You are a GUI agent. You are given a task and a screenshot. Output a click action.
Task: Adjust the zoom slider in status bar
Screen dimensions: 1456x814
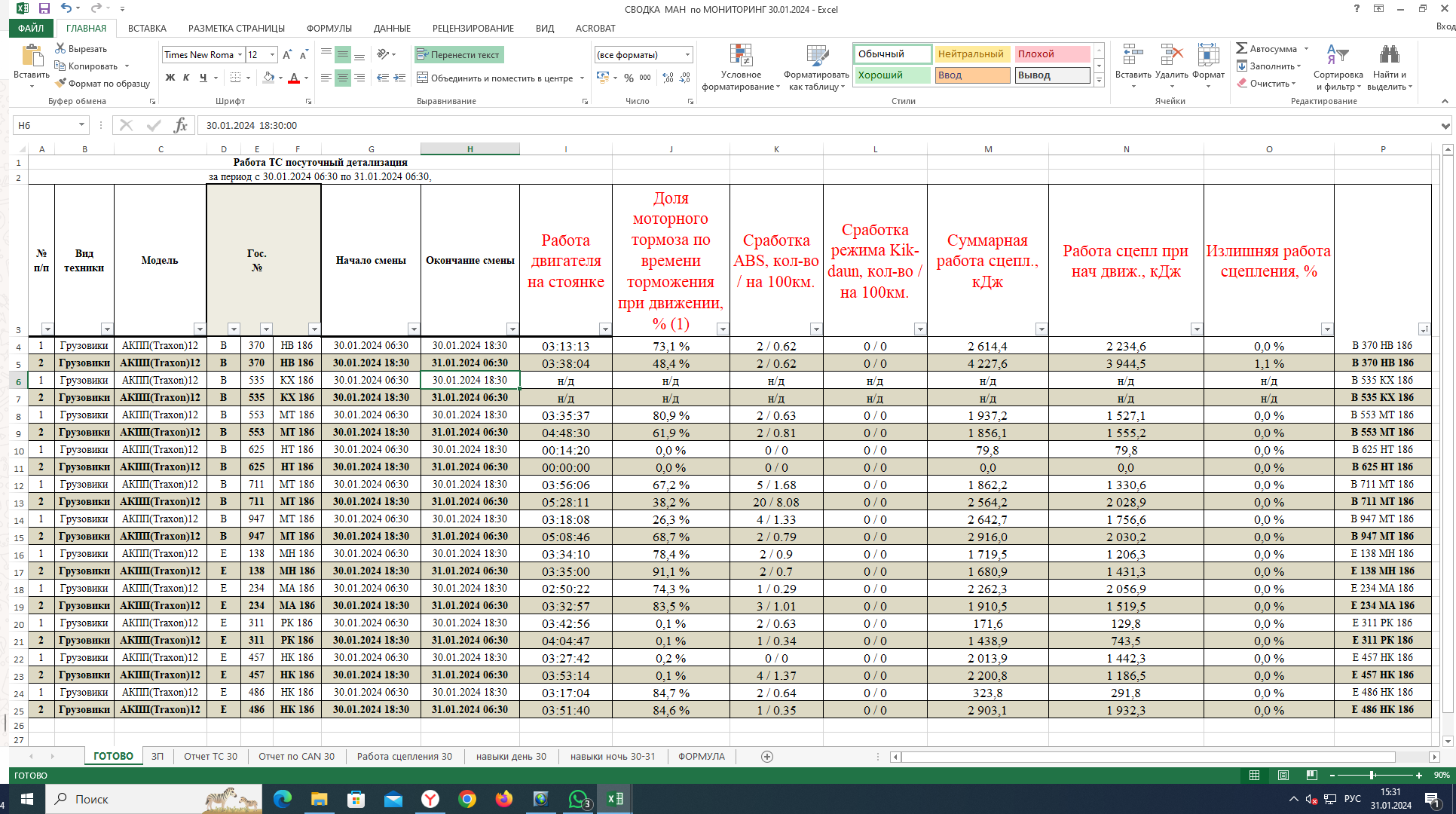point(1372,775)
